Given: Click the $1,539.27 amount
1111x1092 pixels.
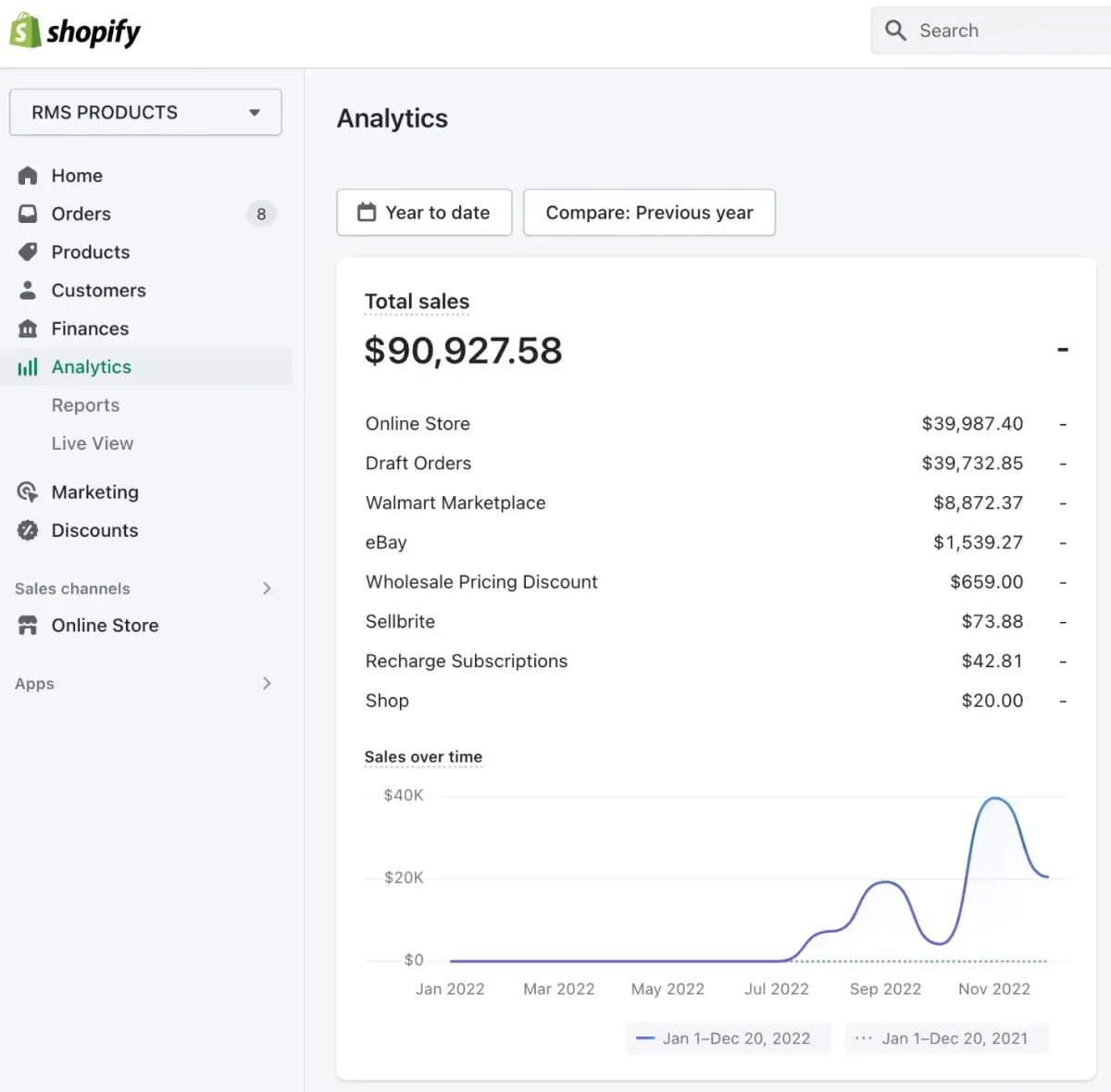Looking at the screenshot, I should [x=978, y=543].
